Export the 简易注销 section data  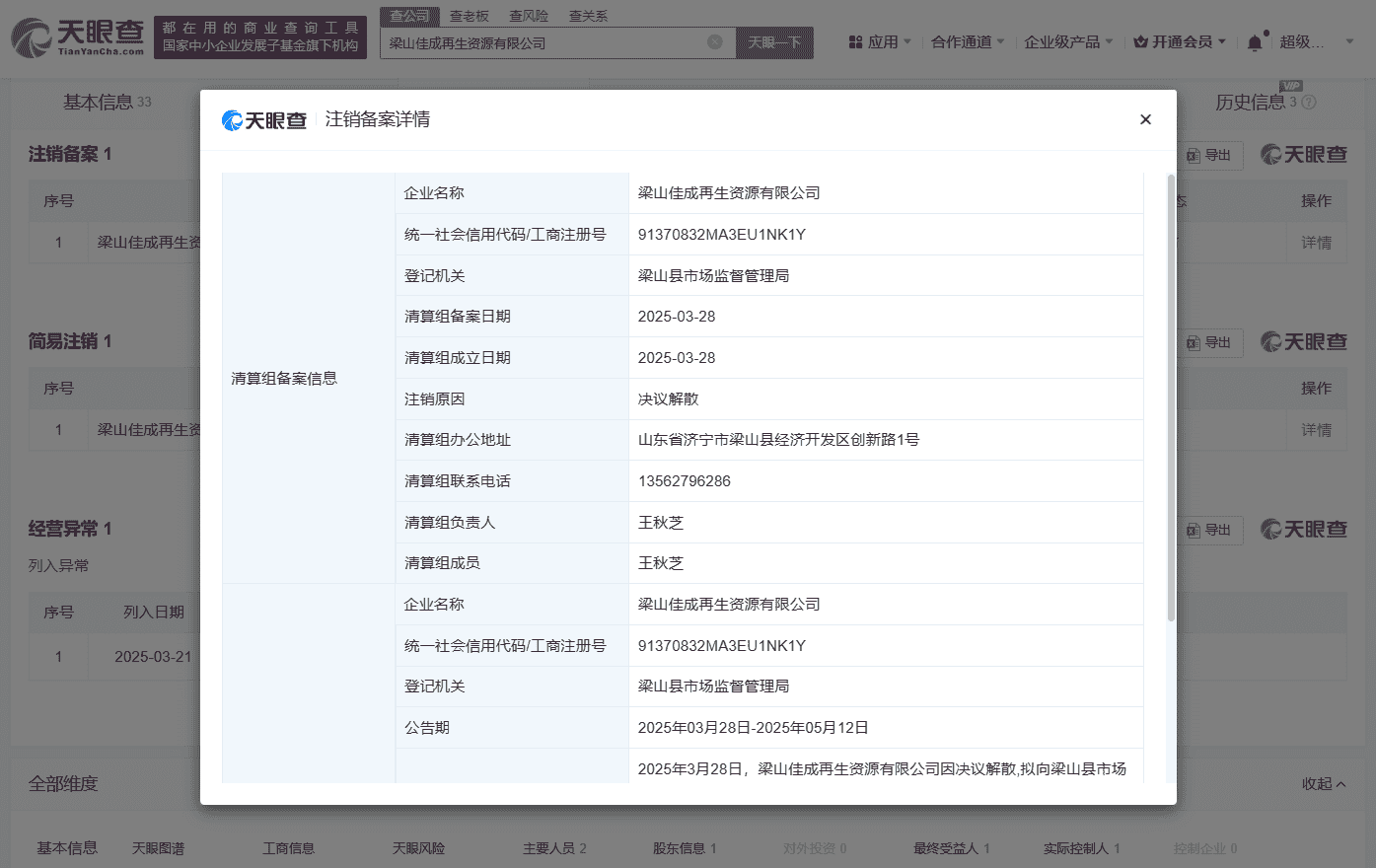[1210, 342]
